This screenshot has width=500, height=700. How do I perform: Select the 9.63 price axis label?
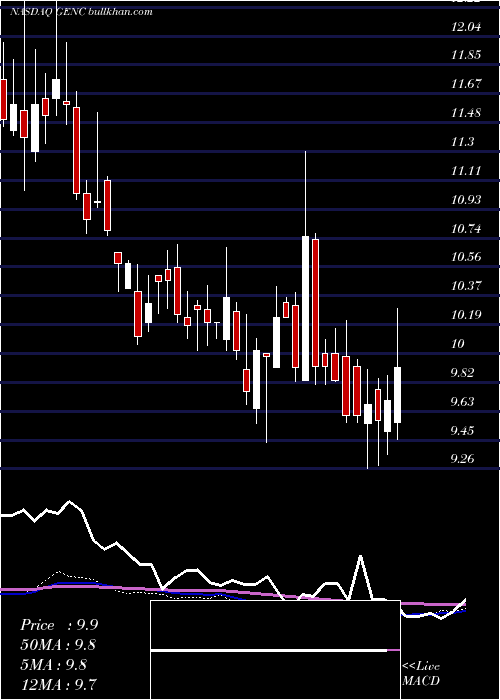[464, 401]
